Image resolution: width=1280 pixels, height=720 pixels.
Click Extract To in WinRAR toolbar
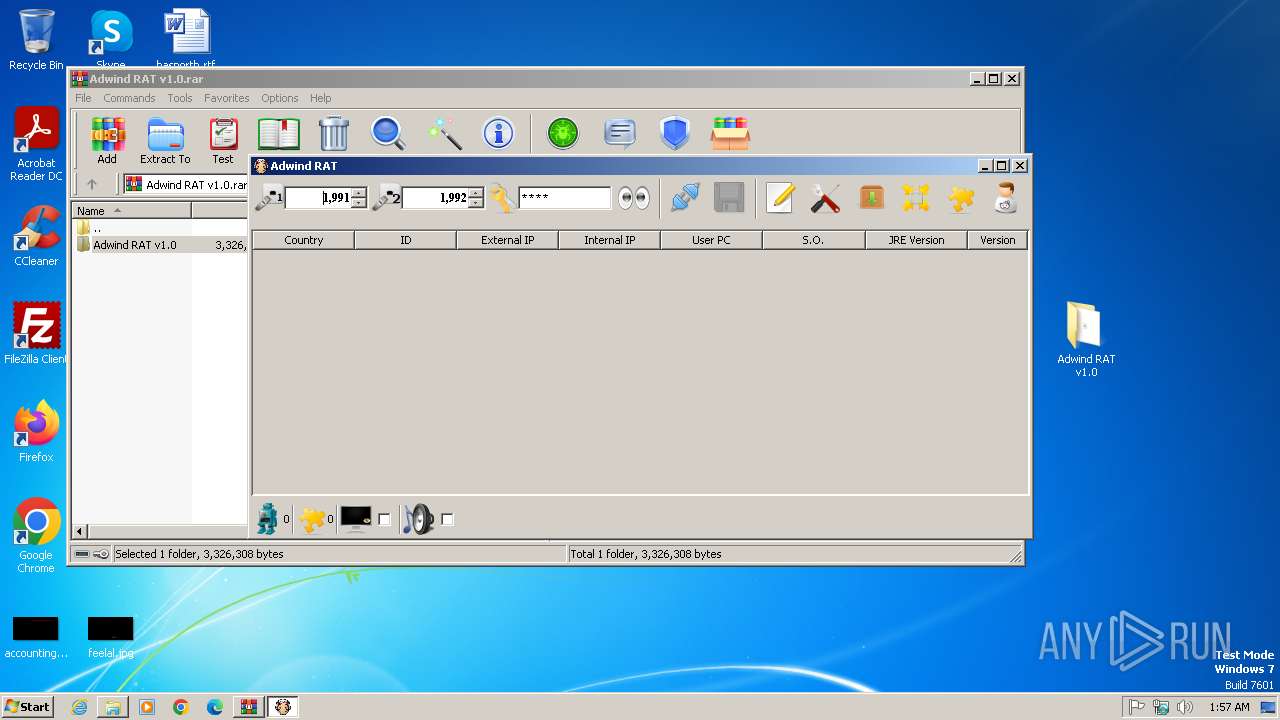point(165,140)
